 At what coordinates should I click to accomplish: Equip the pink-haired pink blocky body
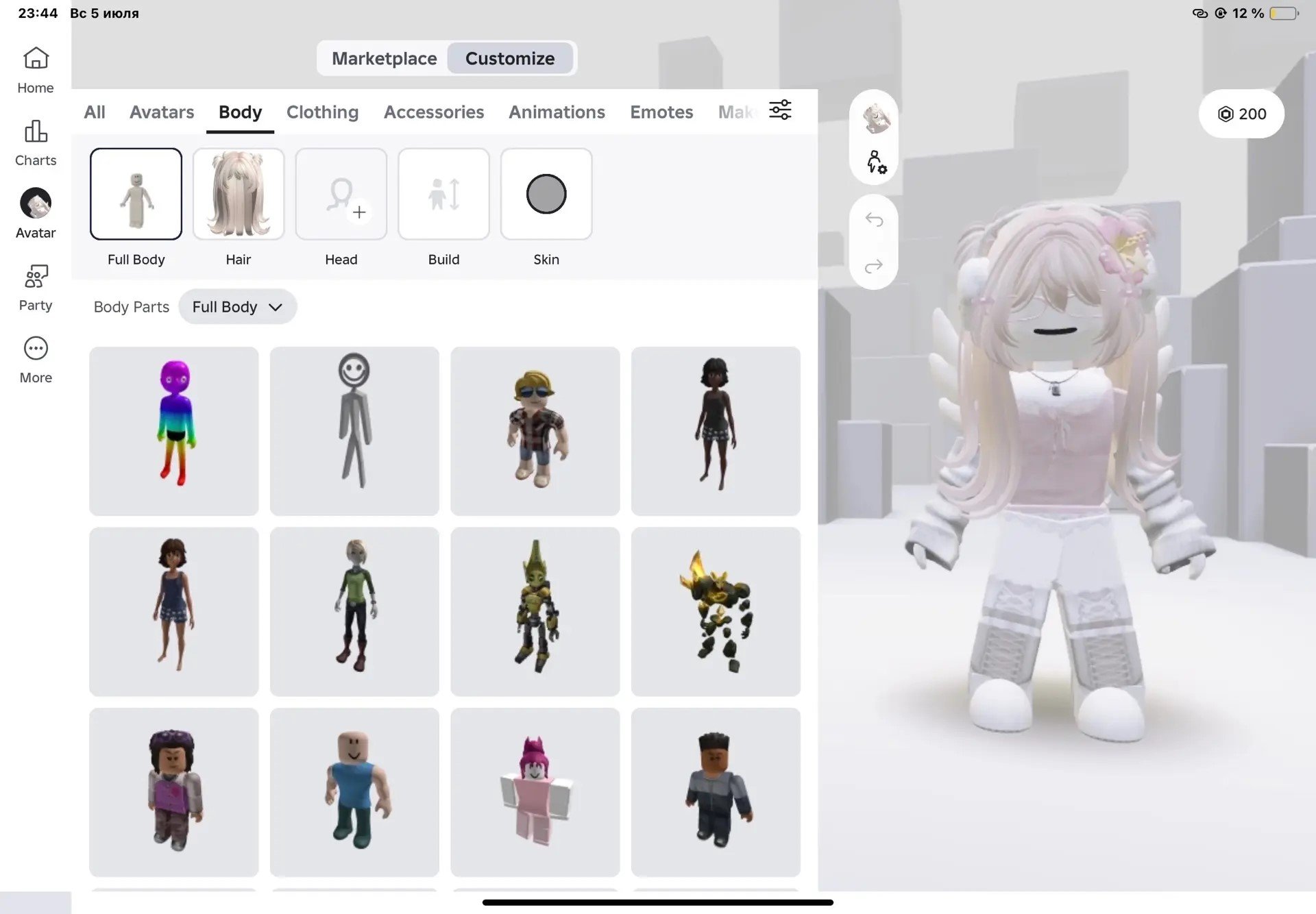coord(535,792)
